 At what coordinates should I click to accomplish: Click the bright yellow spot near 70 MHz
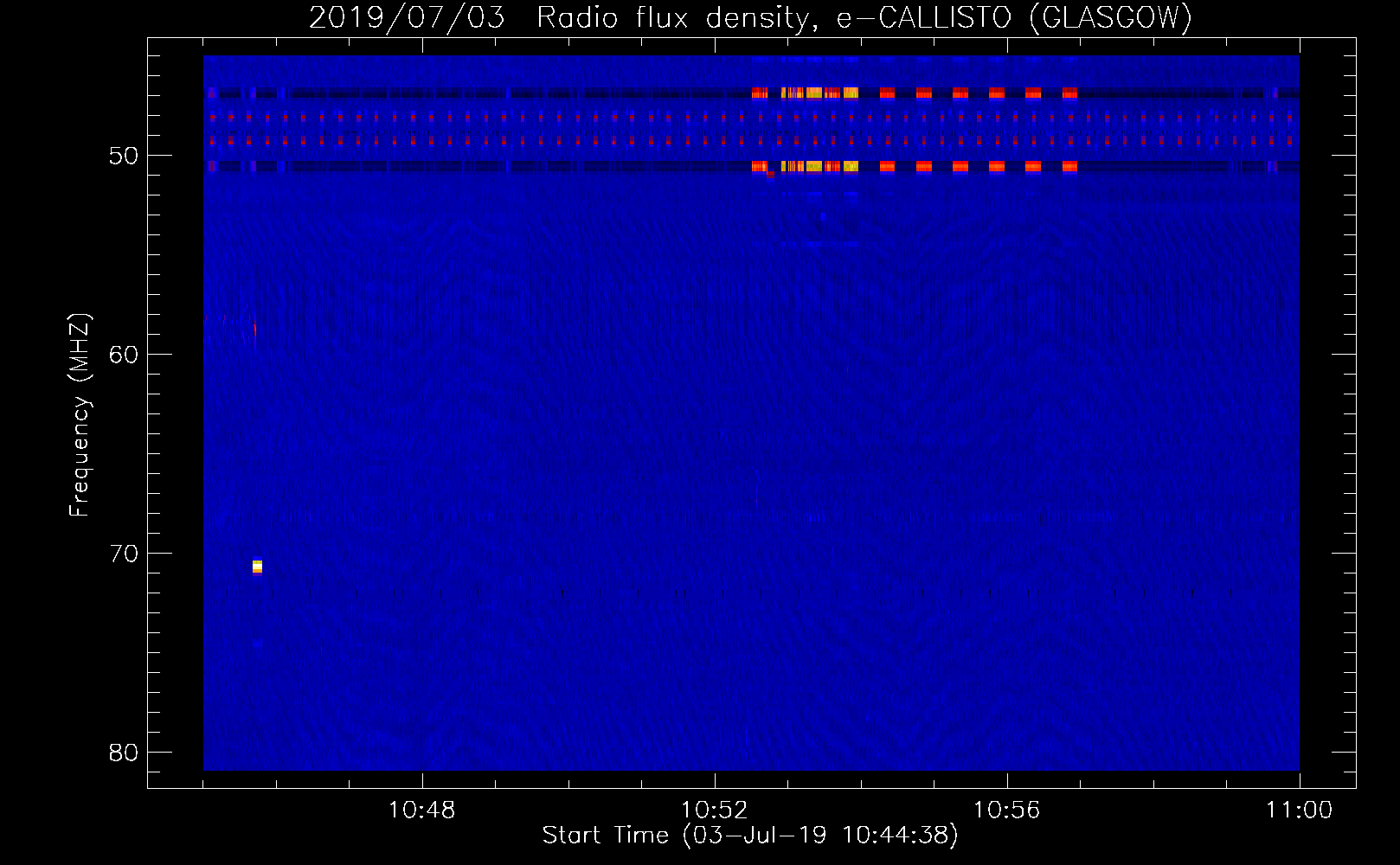point(257,567)
